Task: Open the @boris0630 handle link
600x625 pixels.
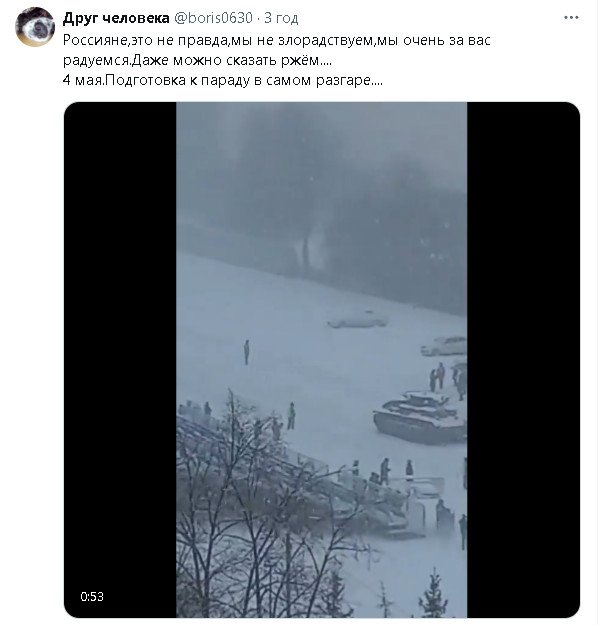Action: click(x=213, y=18)
